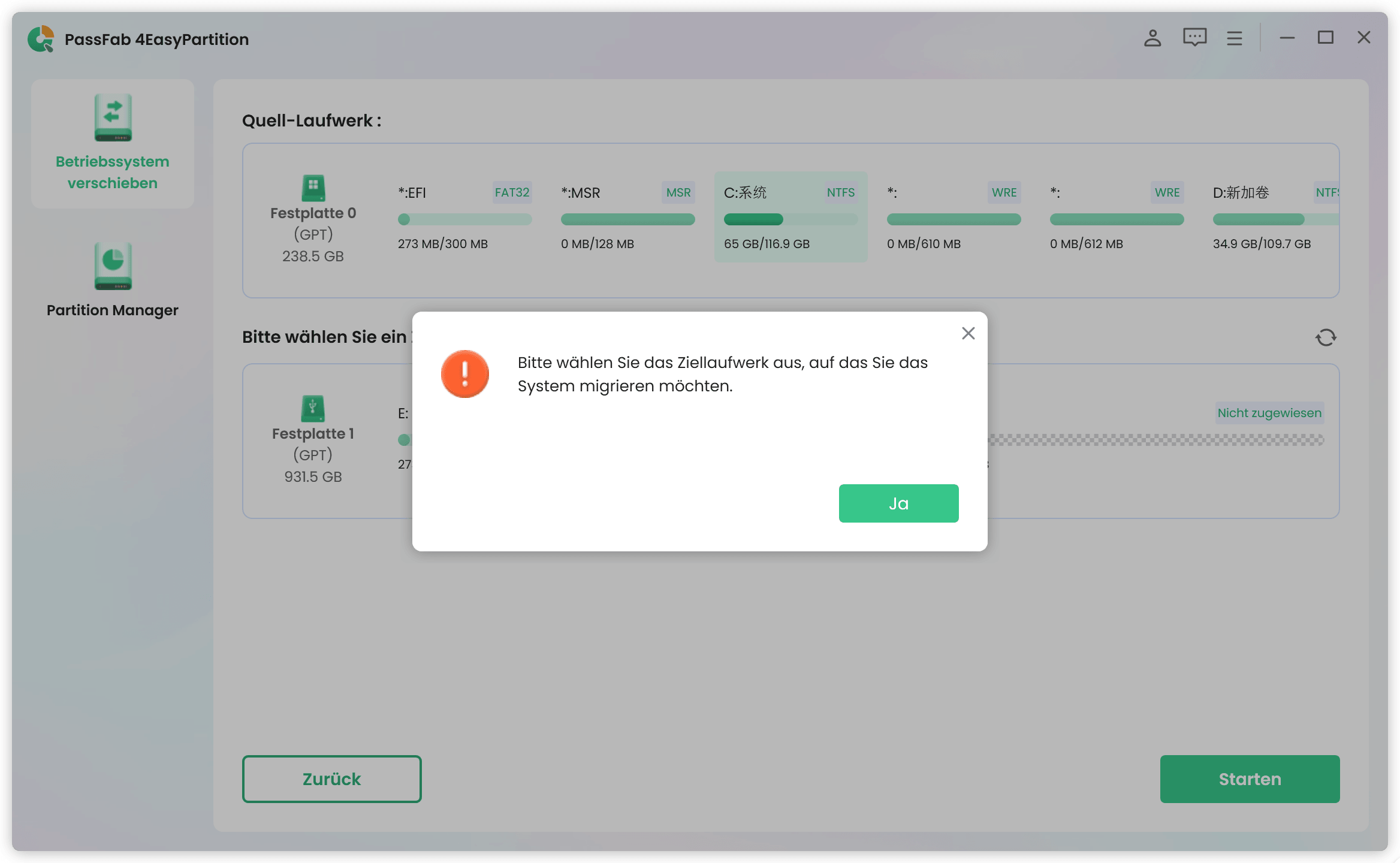Click the C:系统 usage progress bar
Image resolution: width=1400 pixels, height=863 pixels.
click(790, 220)
